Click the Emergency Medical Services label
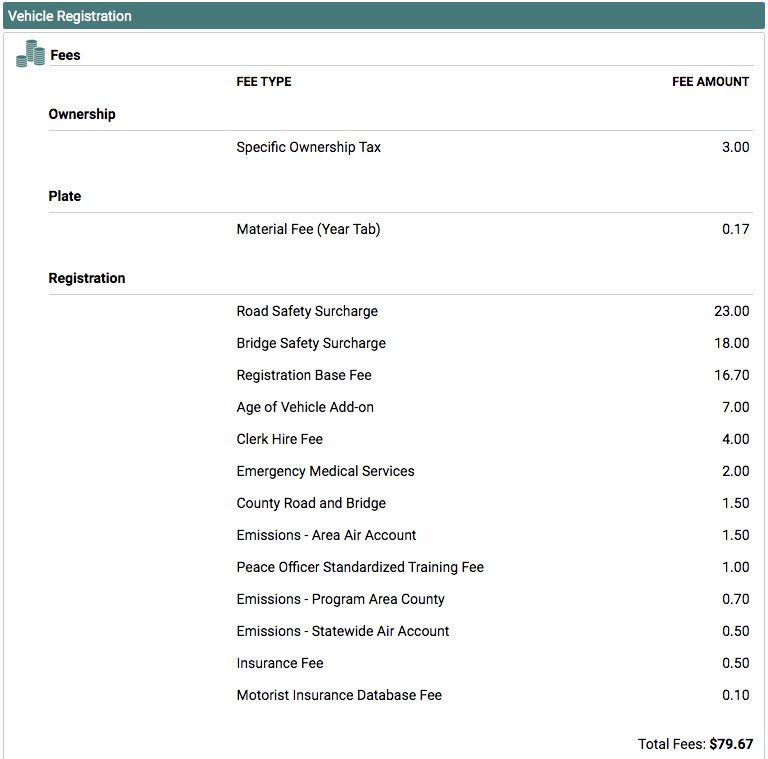This screenshot has width=768, height=759. coord(325,471)
